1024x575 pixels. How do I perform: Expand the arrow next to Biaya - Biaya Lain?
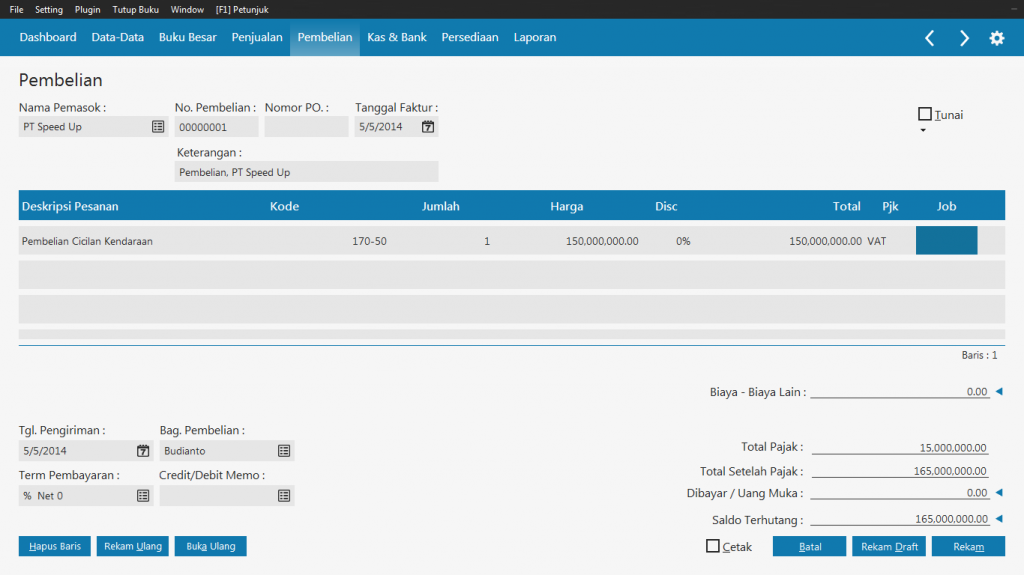[x=998, y=392]
